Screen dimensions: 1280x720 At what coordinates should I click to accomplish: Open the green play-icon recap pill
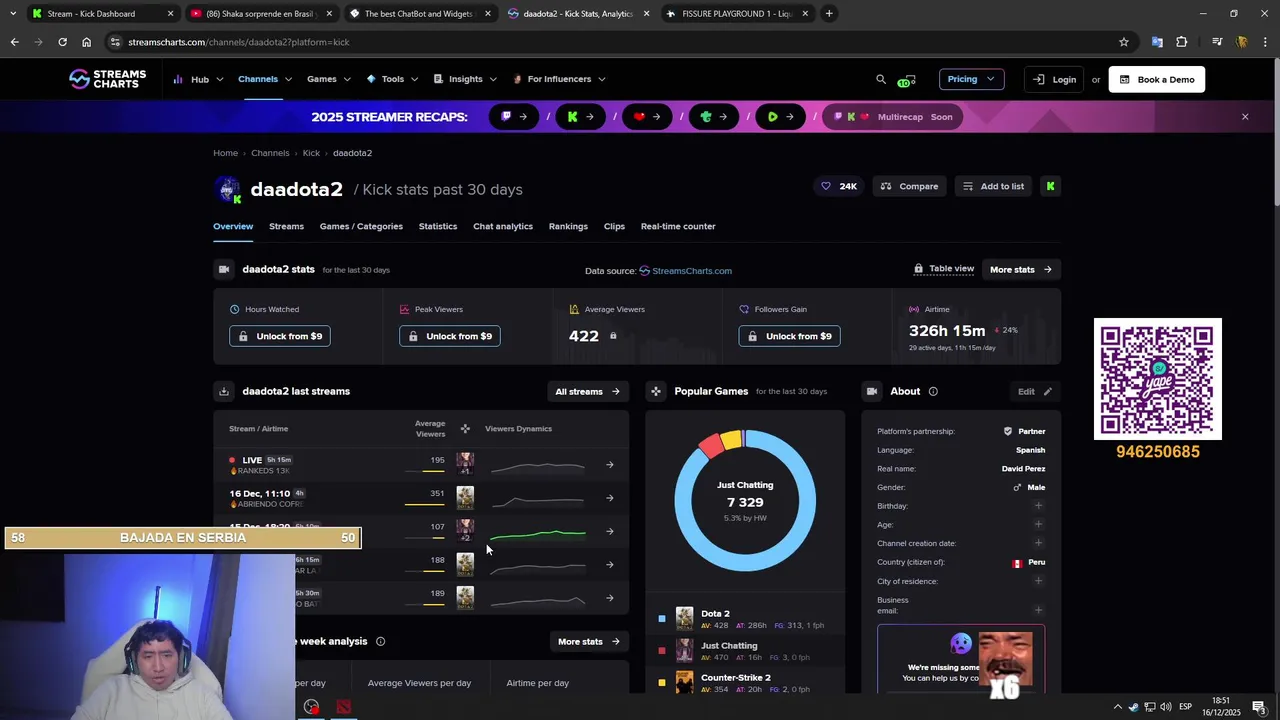(x=781, y=117)
